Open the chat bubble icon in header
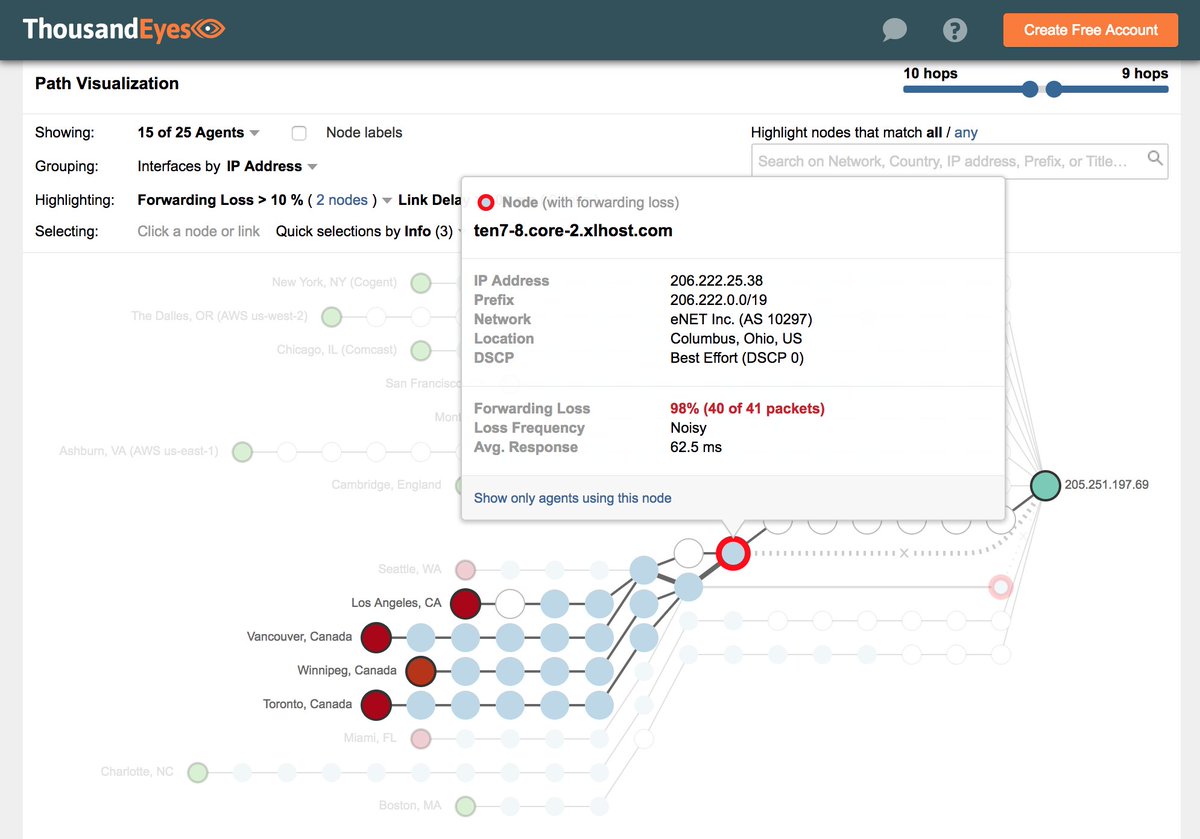The width and height of the screenshot is (1200, 839). pyautogui.click(x=894, y=30)
